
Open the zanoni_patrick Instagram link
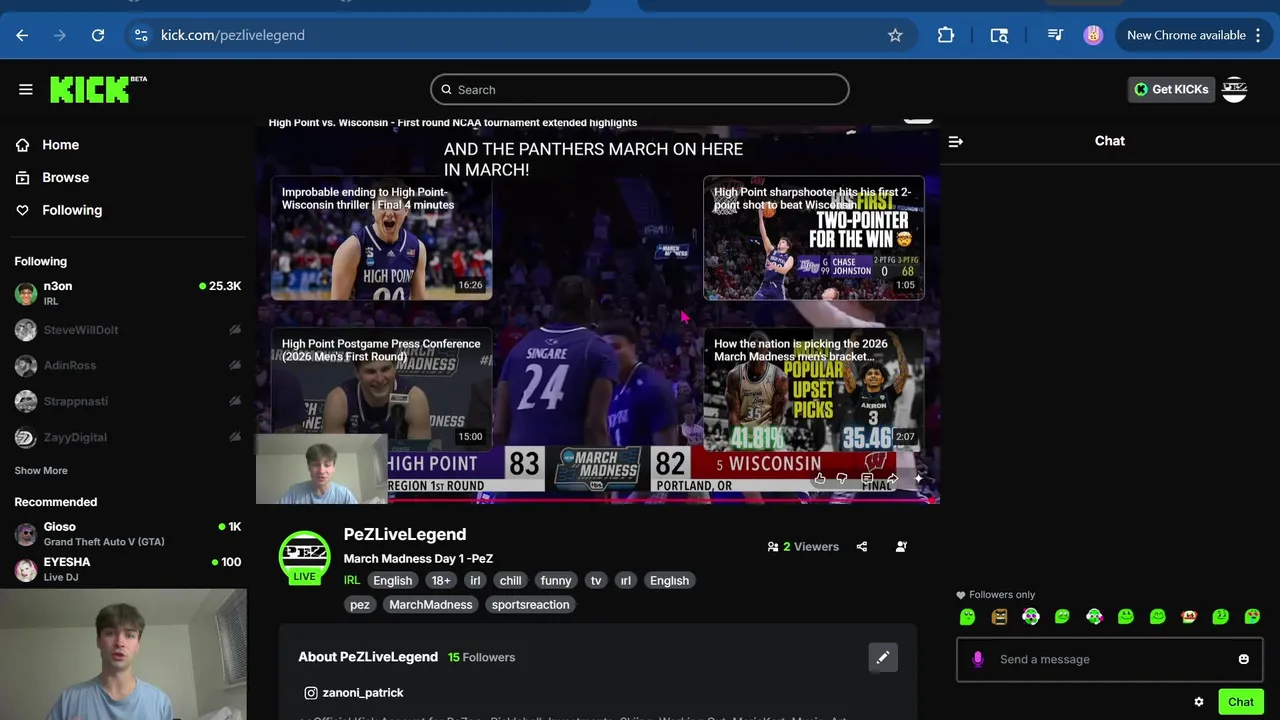[354, 692]
